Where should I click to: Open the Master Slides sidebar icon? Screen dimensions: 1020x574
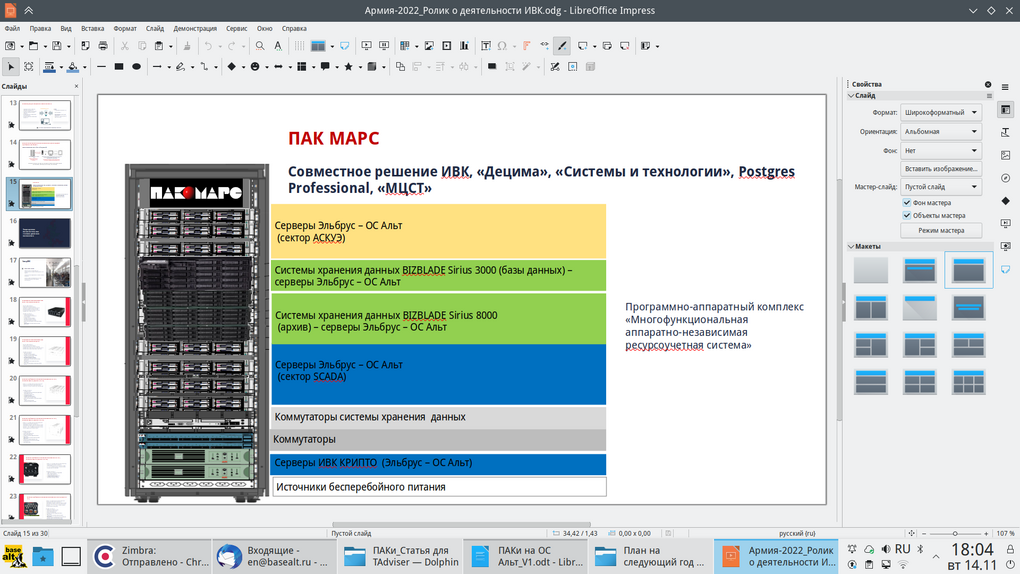pos(1006,269)
